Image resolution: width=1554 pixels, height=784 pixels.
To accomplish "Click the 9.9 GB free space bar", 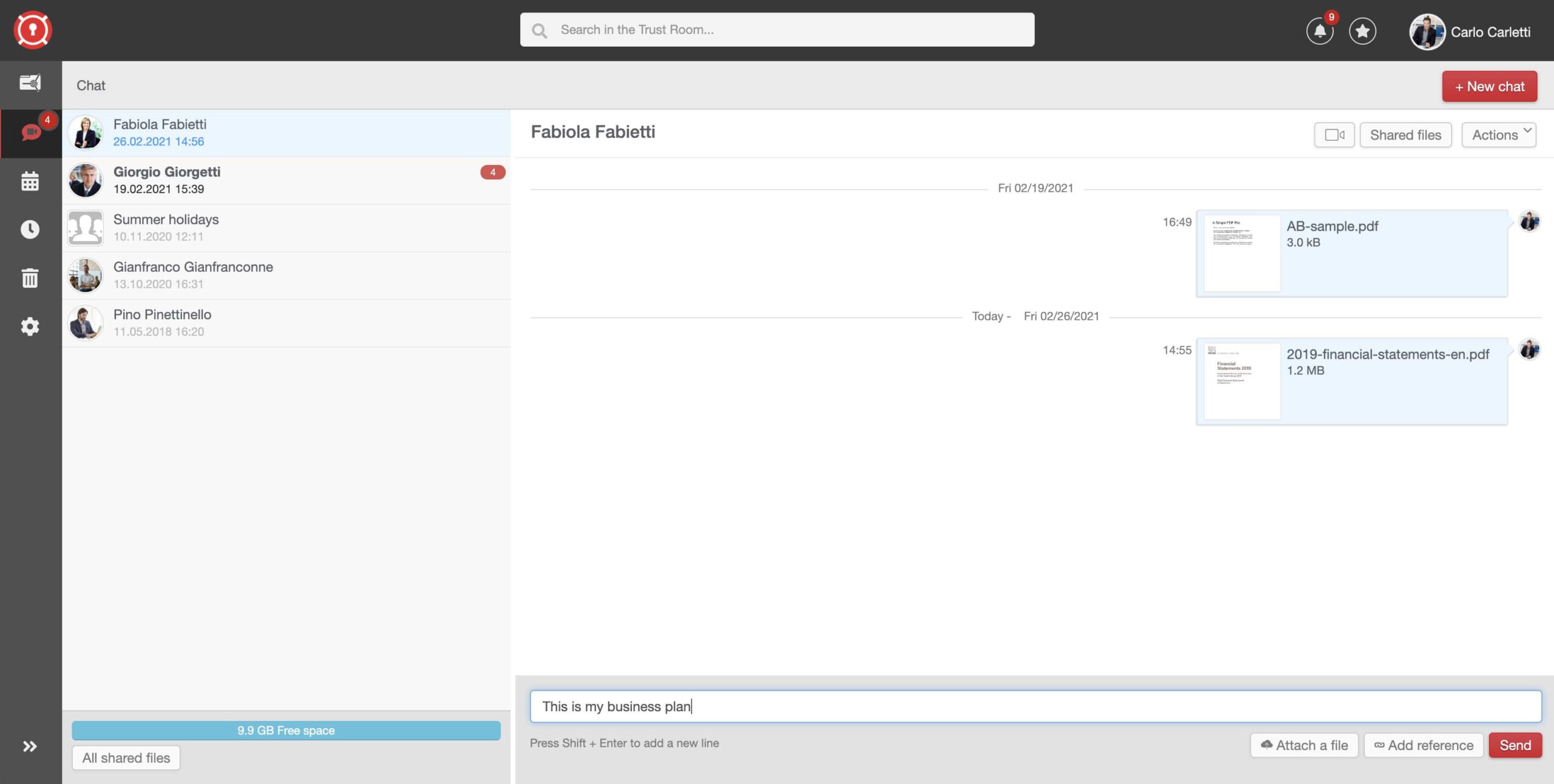I will [286, 731].
